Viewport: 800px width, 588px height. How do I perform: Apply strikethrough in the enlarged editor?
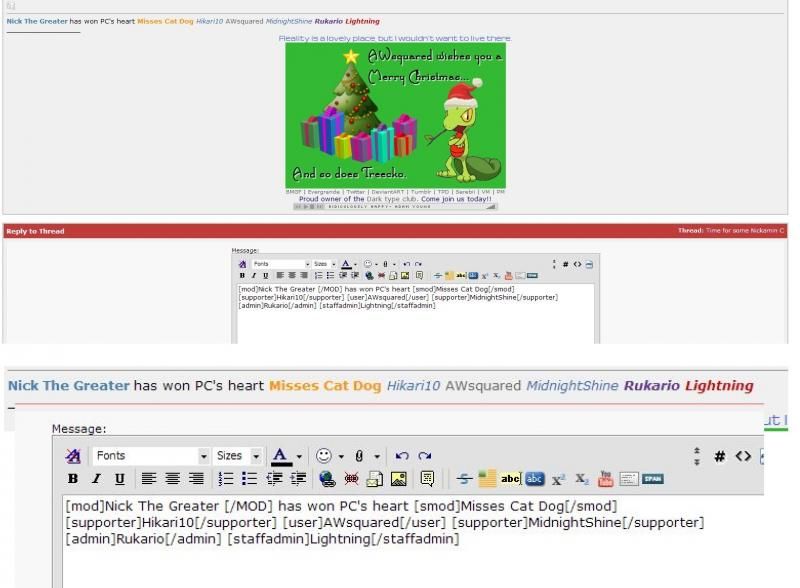pyautogui.click(x=464, y=479)
